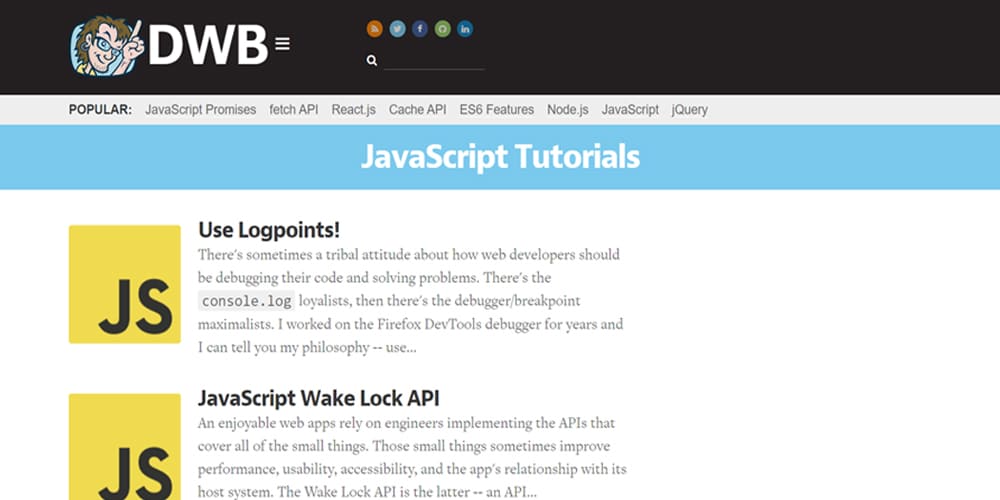Open the Use Logpoints! article title

click(x=269, y=230)
